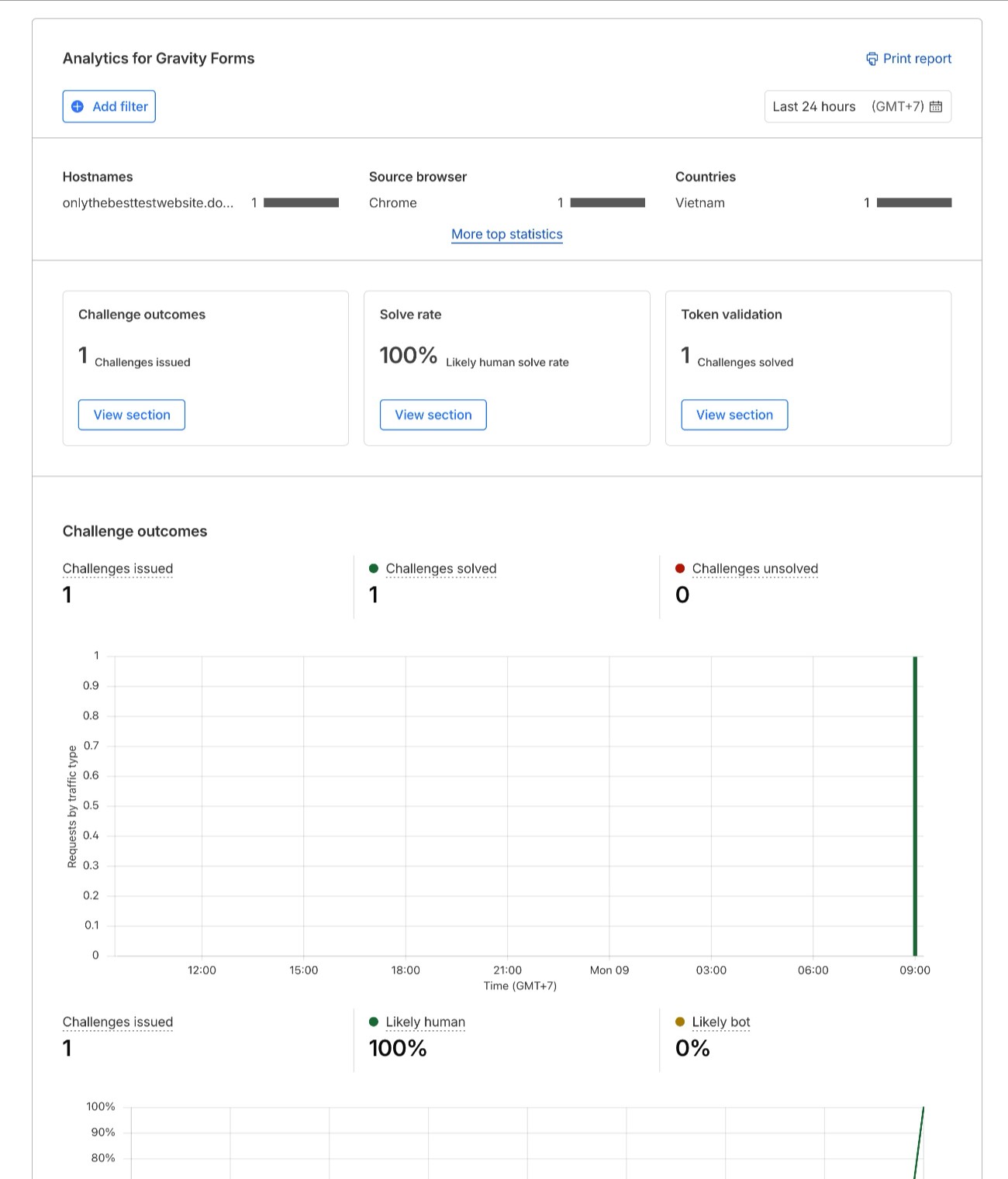Click the green dot beside Challenges solved
Image resolution: width=1008 pixels, height=1179 pixels.
(x=375, y=568)
